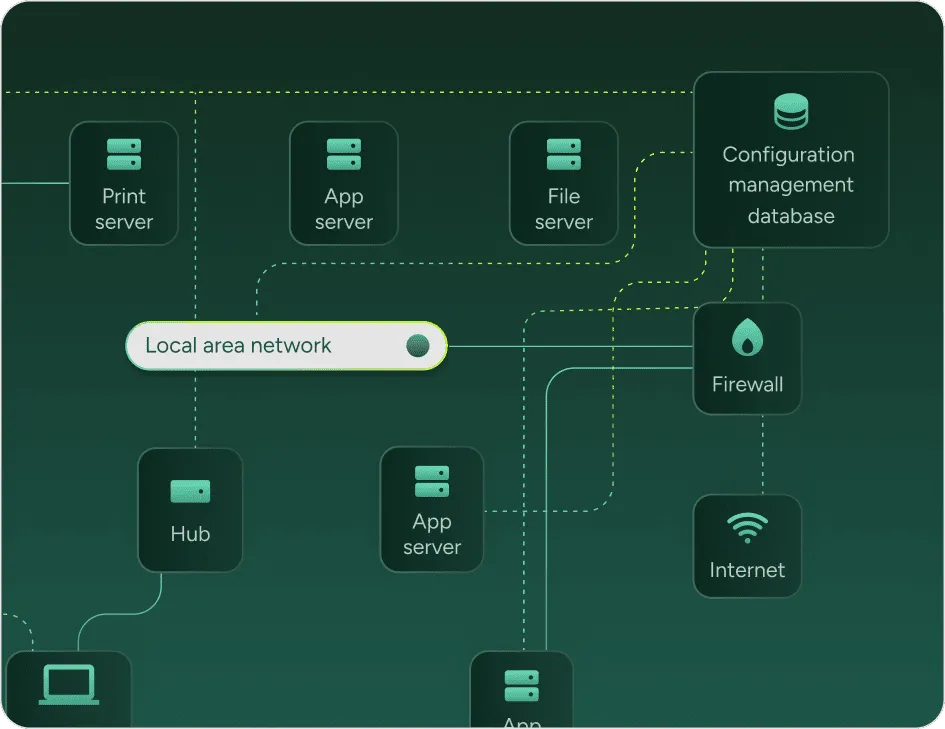This screenshot has height=729, width=945.
Task: Click the Print server stacked-drive icon
Action: (124, 154)
